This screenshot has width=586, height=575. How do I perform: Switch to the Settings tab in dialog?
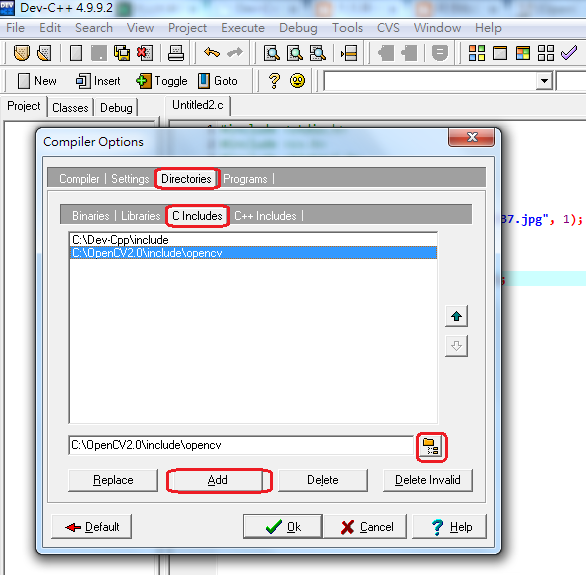130,179
